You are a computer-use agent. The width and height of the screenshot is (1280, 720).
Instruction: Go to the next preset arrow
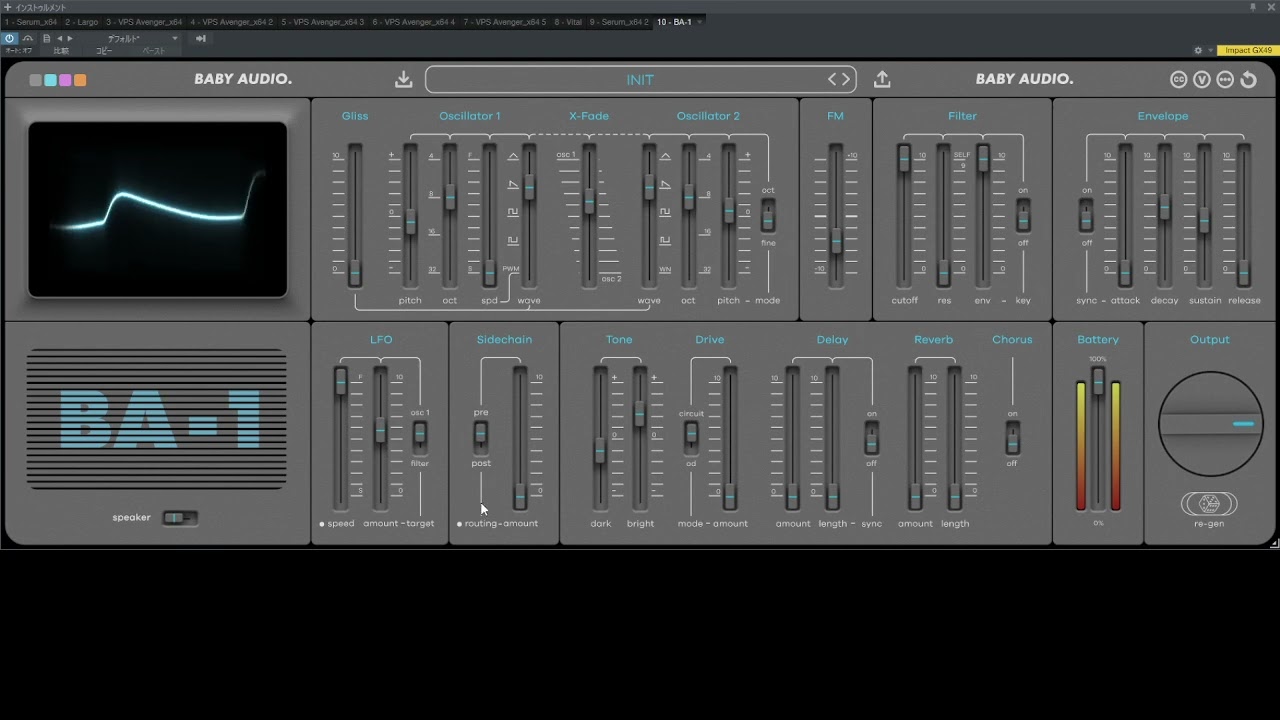point(846,79)
